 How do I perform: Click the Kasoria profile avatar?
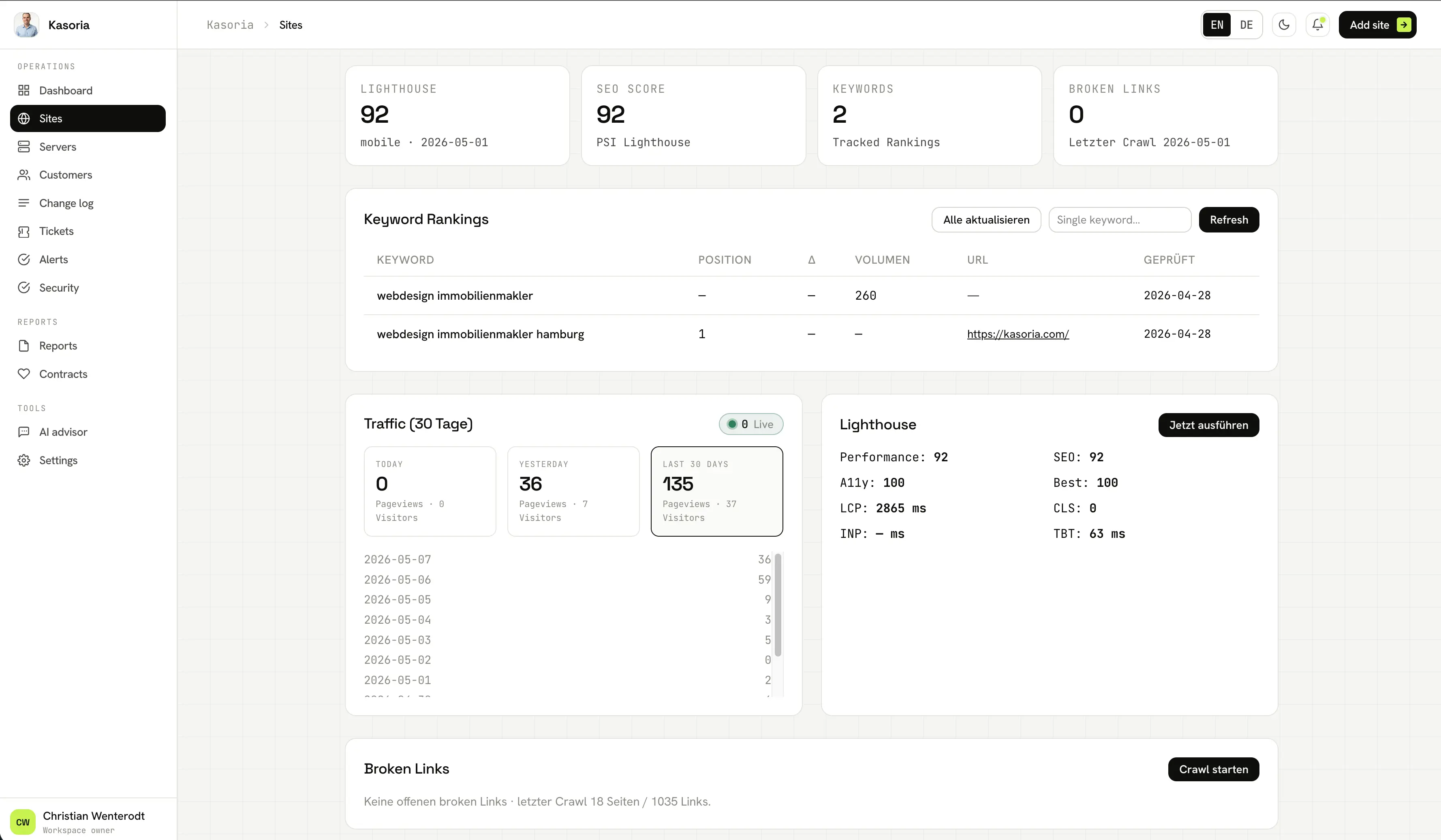(26, 25)
